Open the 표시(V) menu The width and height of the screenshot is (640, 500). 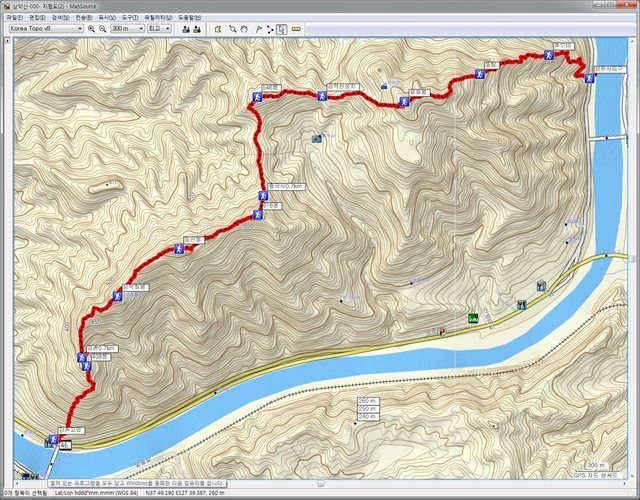pos(107,18)
